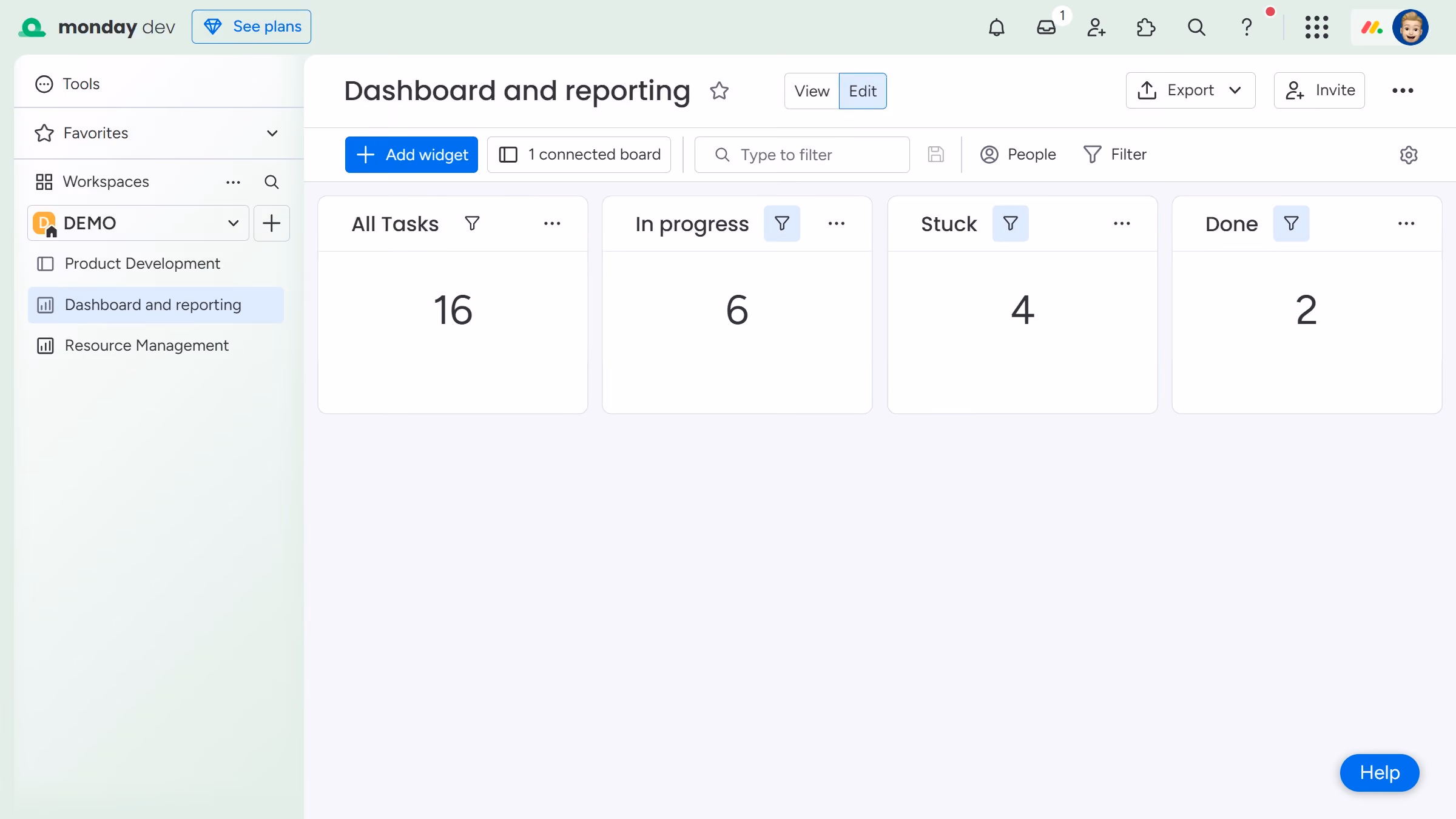Open the All Tasks widget filter

click(472, 224)
